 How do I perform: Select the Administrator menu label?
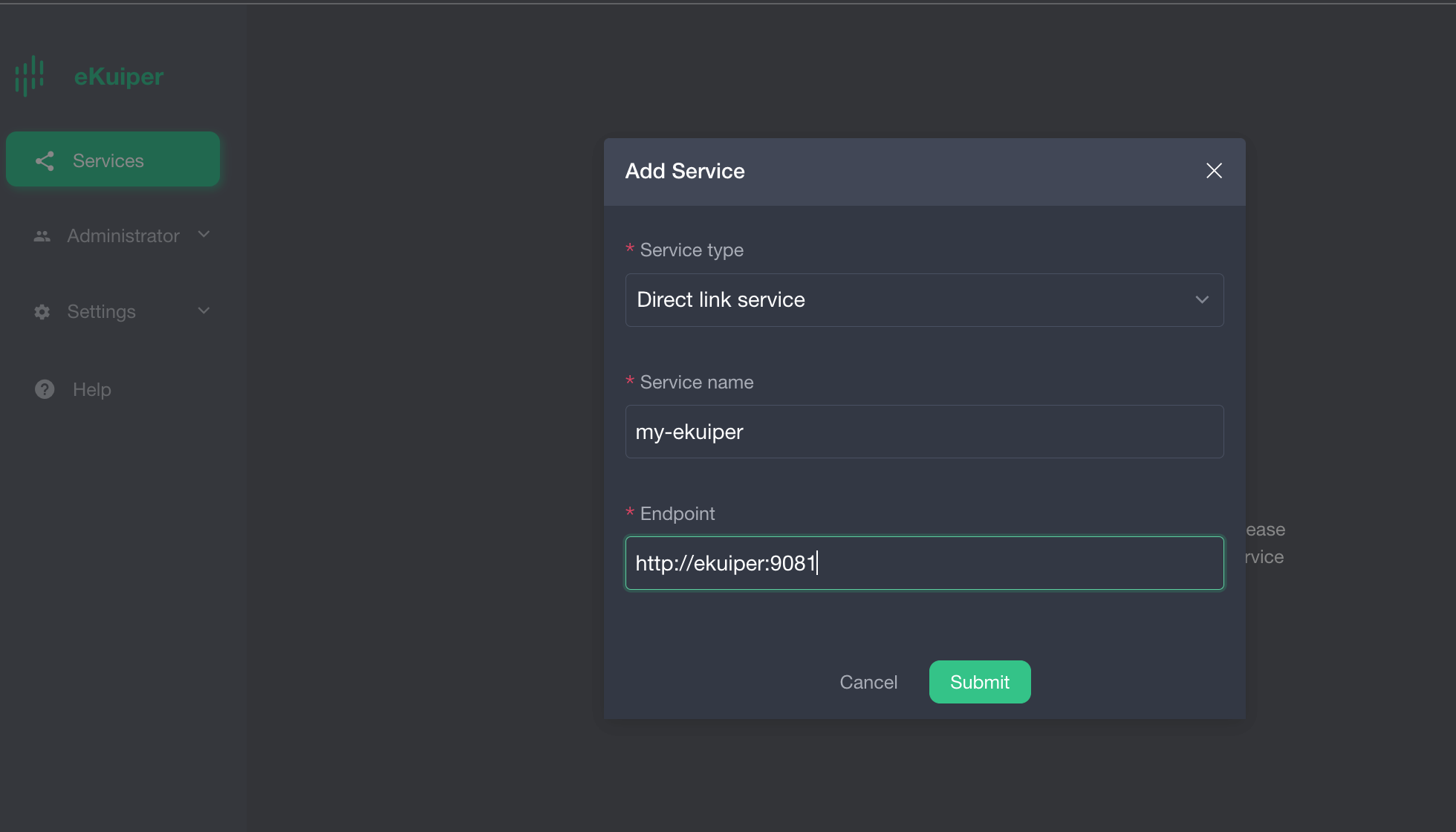(123, 236)
